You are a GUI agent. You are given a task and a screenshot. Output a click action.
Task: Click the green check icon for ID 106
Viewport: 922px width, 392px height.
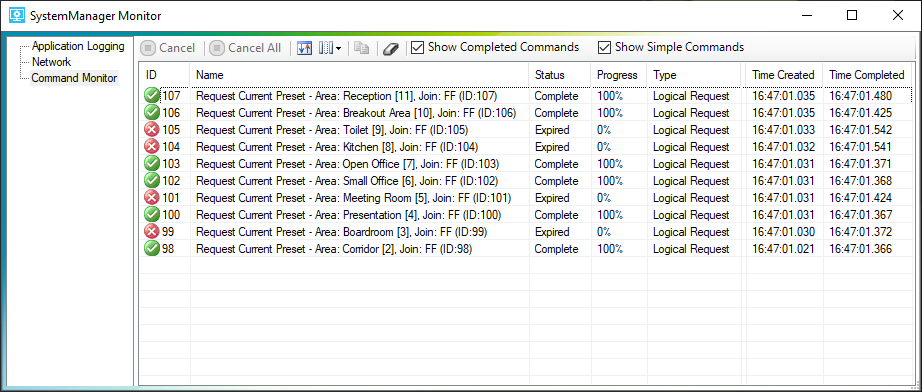tap(152, 112)
